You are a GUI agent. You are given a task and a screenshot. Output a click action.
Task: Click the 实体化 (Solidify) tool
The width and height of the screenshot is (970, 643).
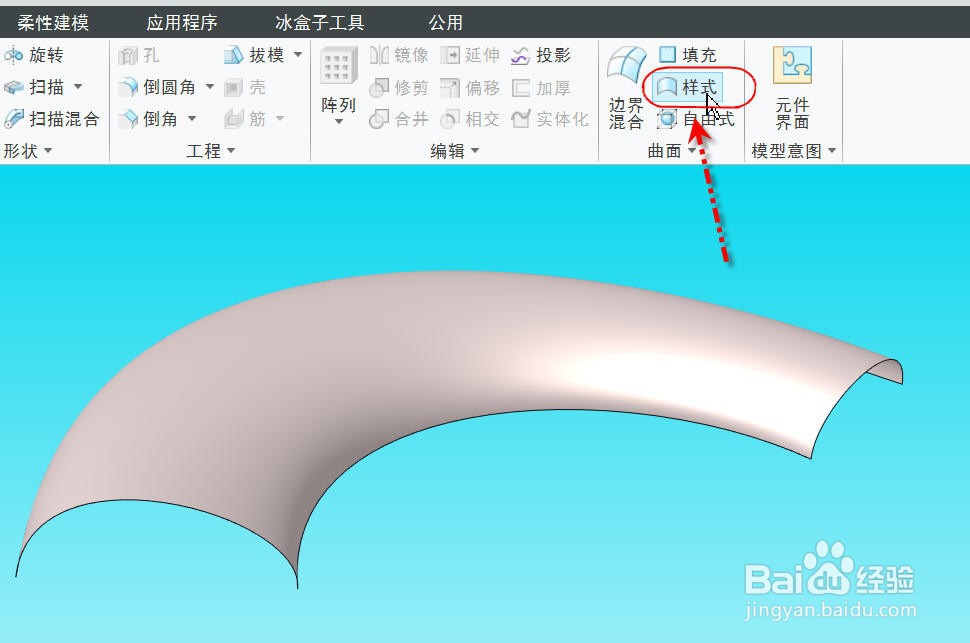click(550, 119)
